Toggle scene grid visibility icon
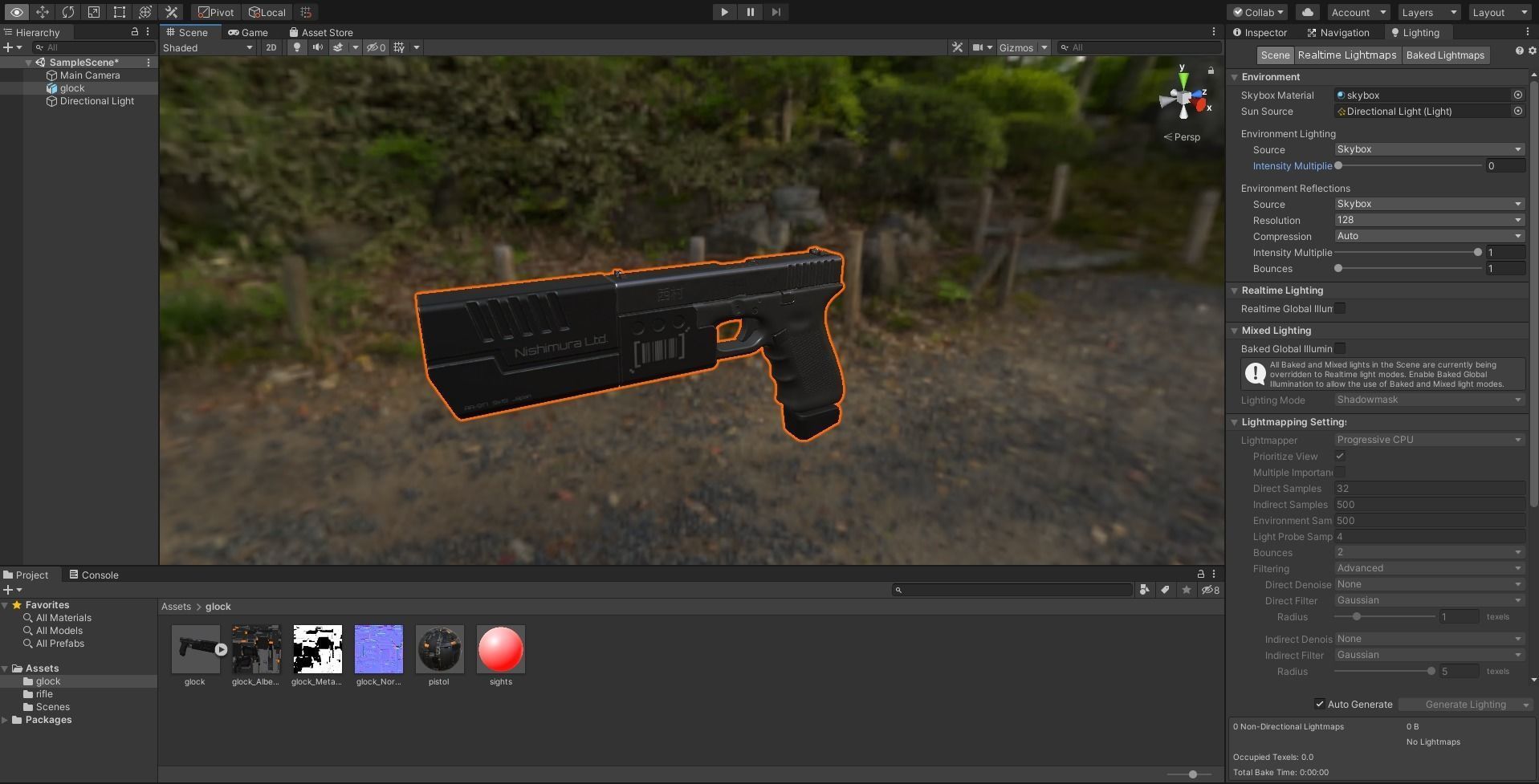 click(x=399, y=47)
